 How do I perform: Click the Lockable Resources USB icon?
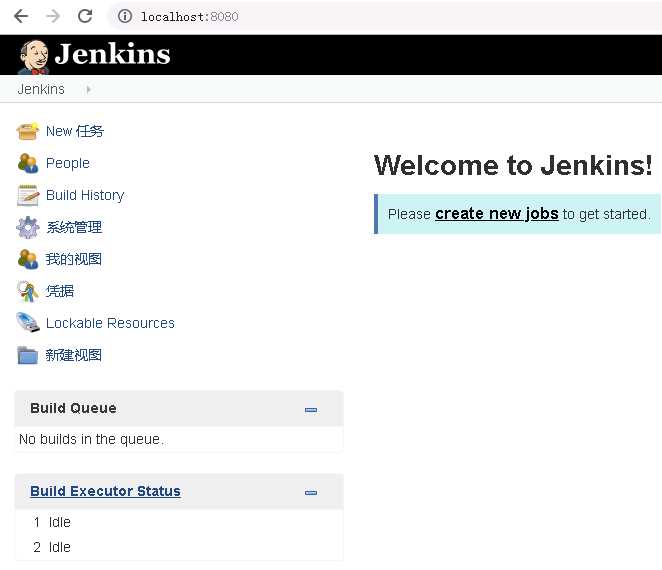point(28,323)
